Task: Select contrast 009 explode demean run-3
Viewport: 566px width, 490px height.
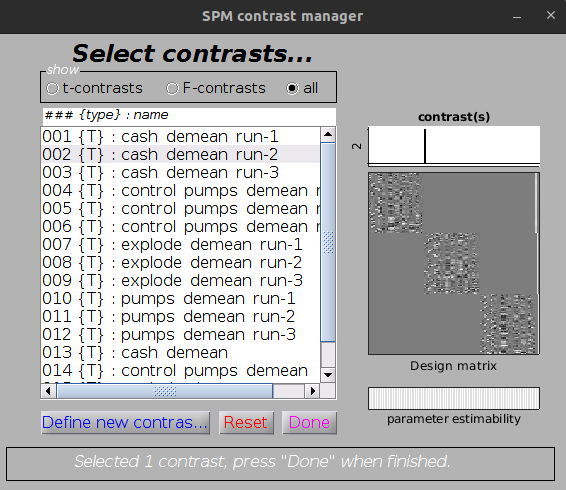Action: [180, 281]
